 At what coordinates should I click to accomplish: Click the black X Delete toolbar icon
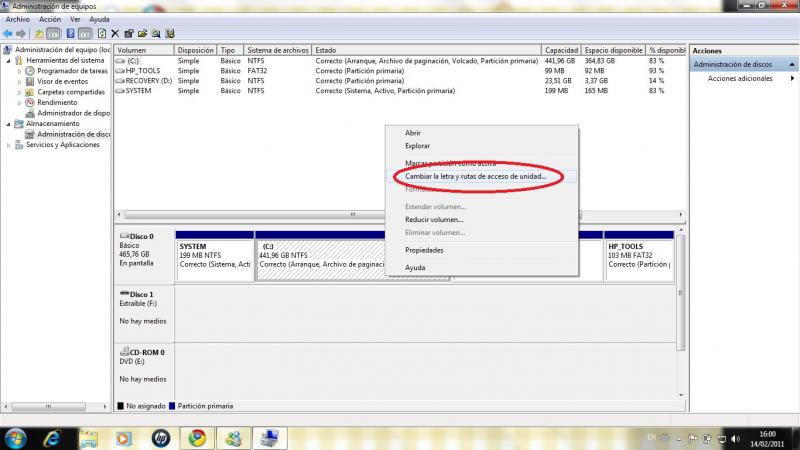point(115,34)
